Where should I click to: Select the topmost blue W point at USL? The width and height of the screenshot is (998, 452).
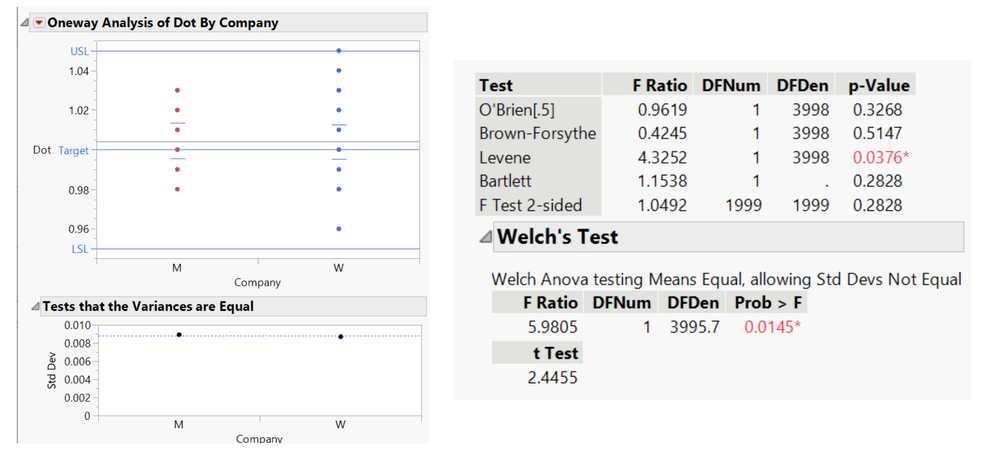click(339, 50)
